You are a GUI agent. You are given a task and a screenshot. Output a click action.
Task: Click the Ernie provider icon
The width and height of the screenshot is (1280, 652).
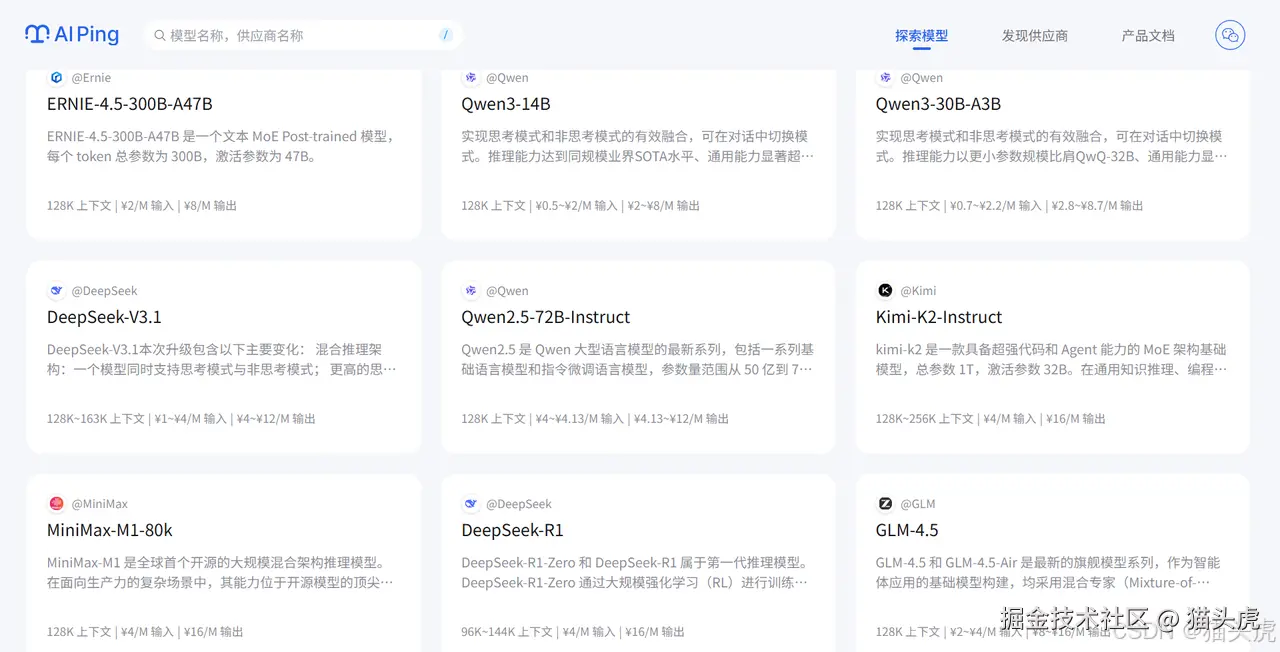point(56,78)
